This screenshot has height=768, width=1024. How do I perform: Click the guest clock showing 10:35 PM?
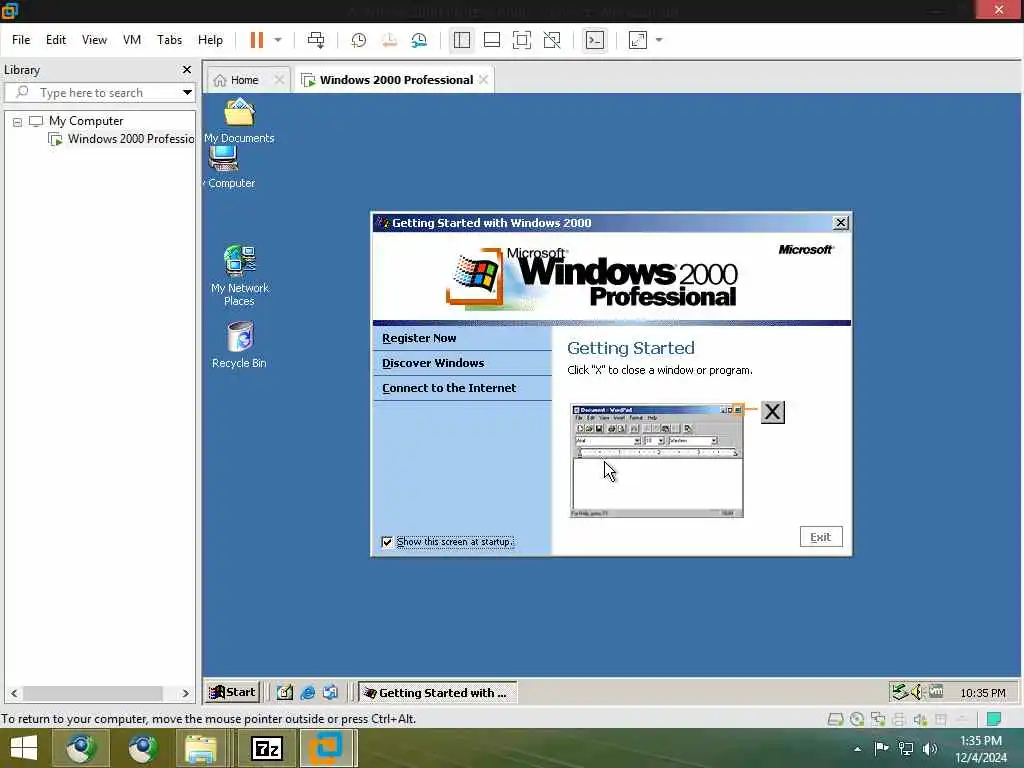click(983, 693)
